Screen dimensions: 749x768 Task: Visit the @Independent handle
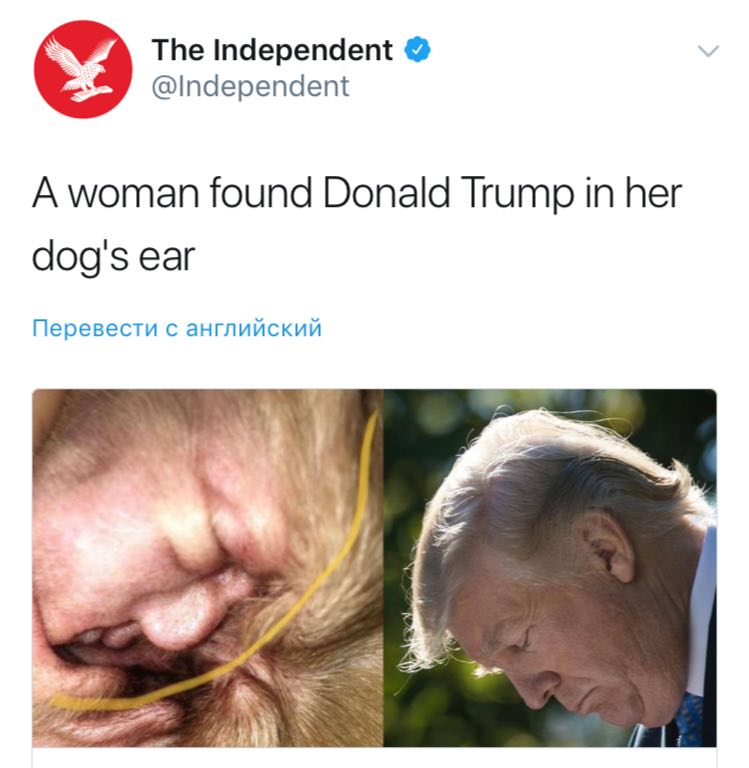(x=250, y=87)
